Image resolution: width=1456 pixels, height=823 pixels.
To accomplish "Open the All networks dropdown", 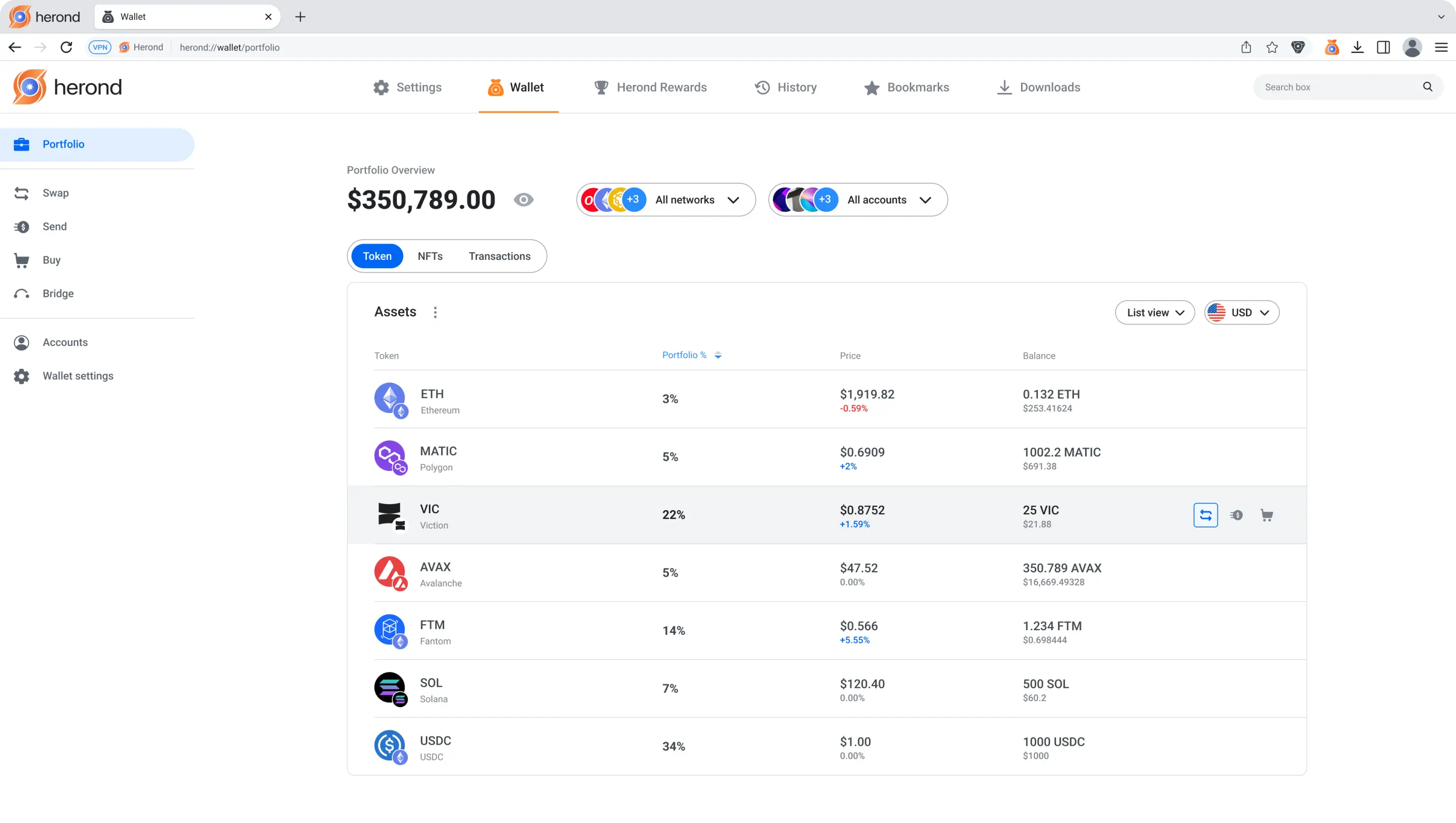I will click(x=666, y=199).
